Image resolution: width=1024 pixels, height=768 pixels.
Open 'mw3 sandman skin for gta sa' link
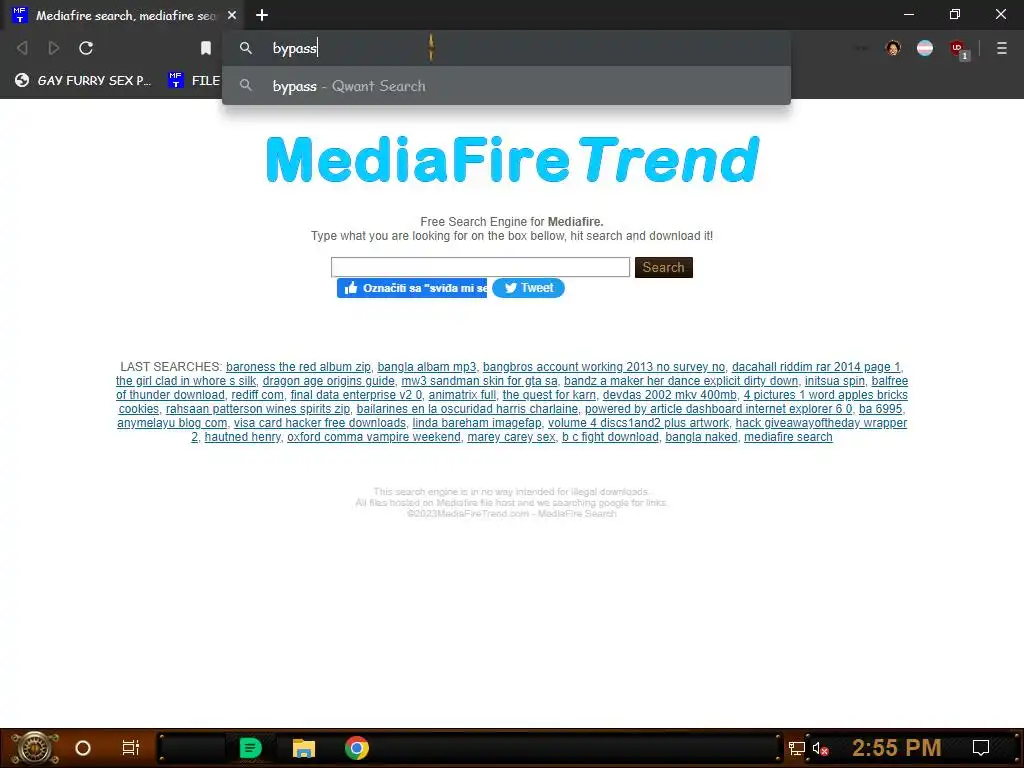479,381
